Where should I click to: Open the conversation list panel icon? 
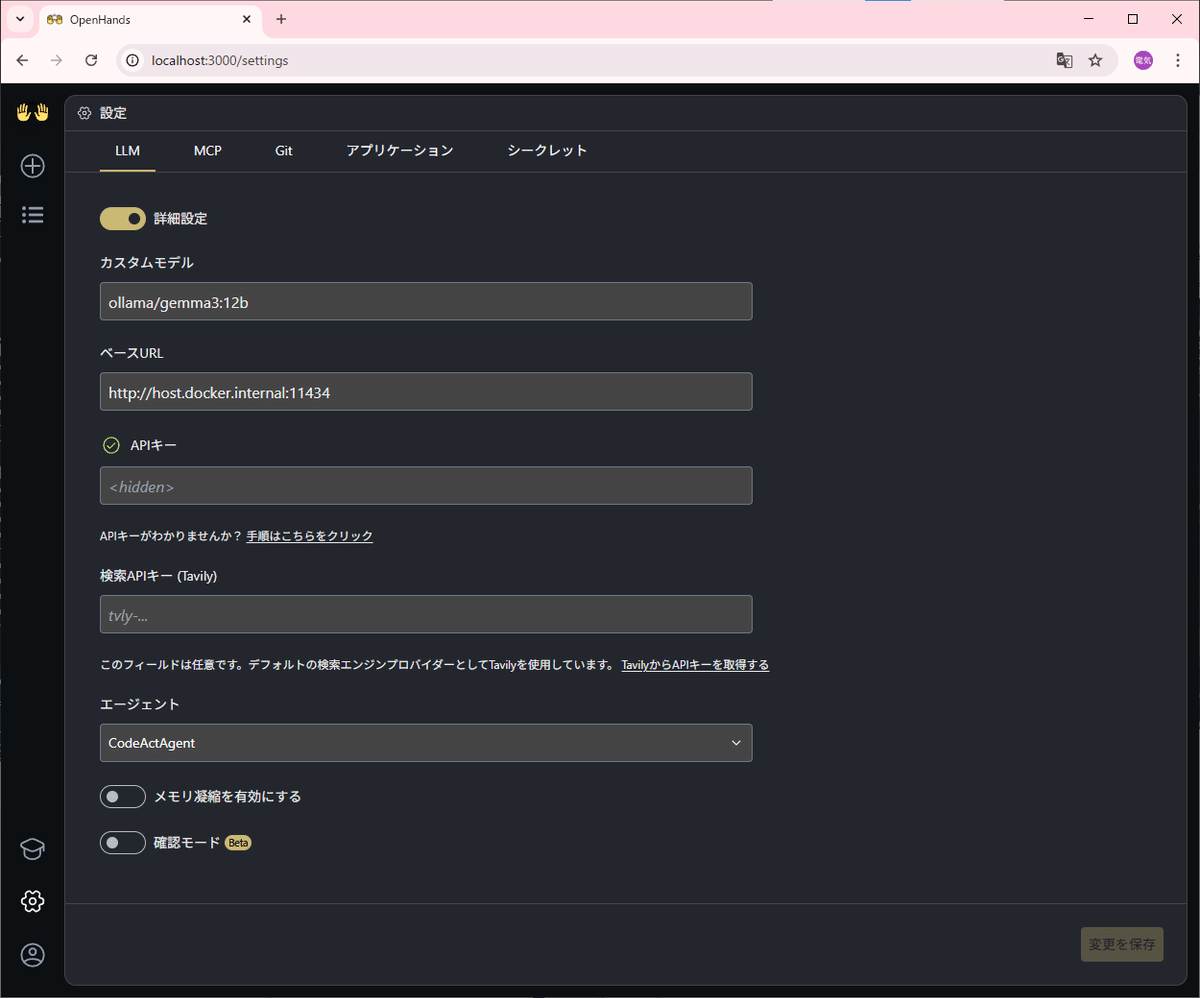[x=32, y=214]
